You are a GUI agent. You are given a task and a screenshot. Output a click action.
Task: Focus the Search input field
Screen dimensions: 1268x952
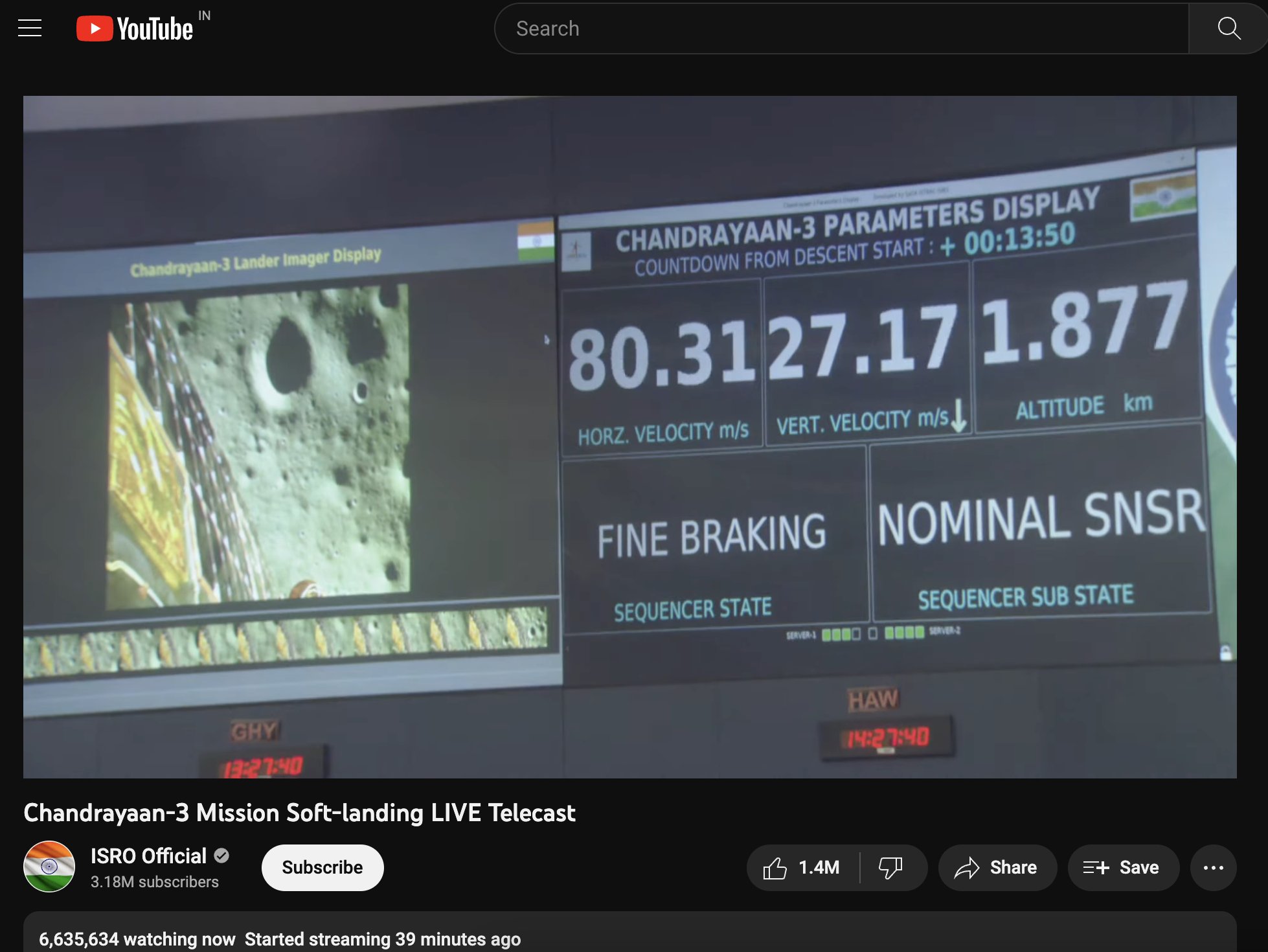click(x=841, y=28)
